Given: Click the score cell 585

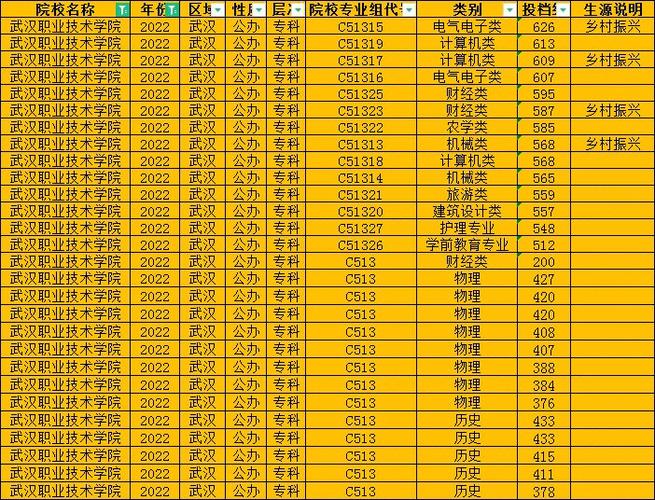Looking at the screenshot, I should click(544, 127).
